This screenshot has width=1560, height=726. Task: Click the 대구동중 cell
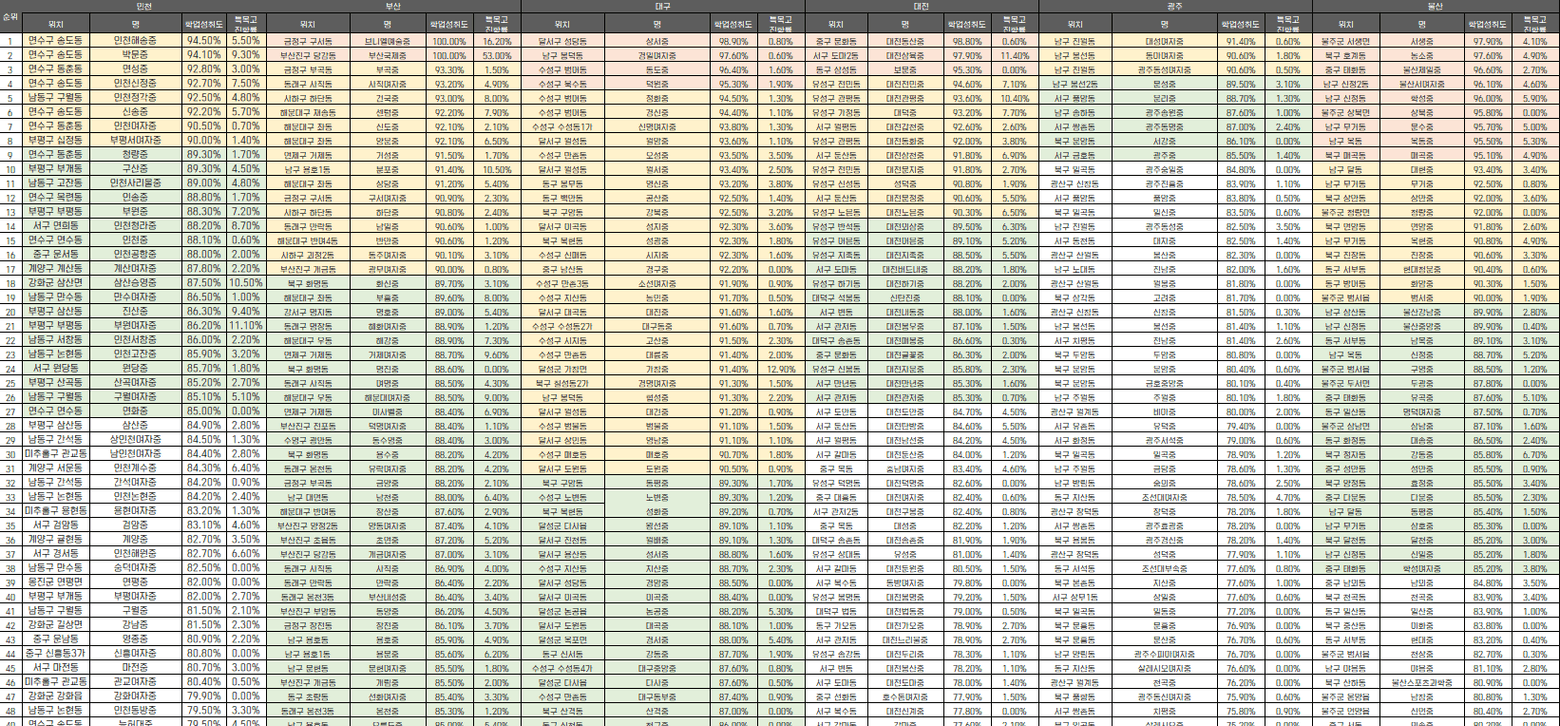657,326
